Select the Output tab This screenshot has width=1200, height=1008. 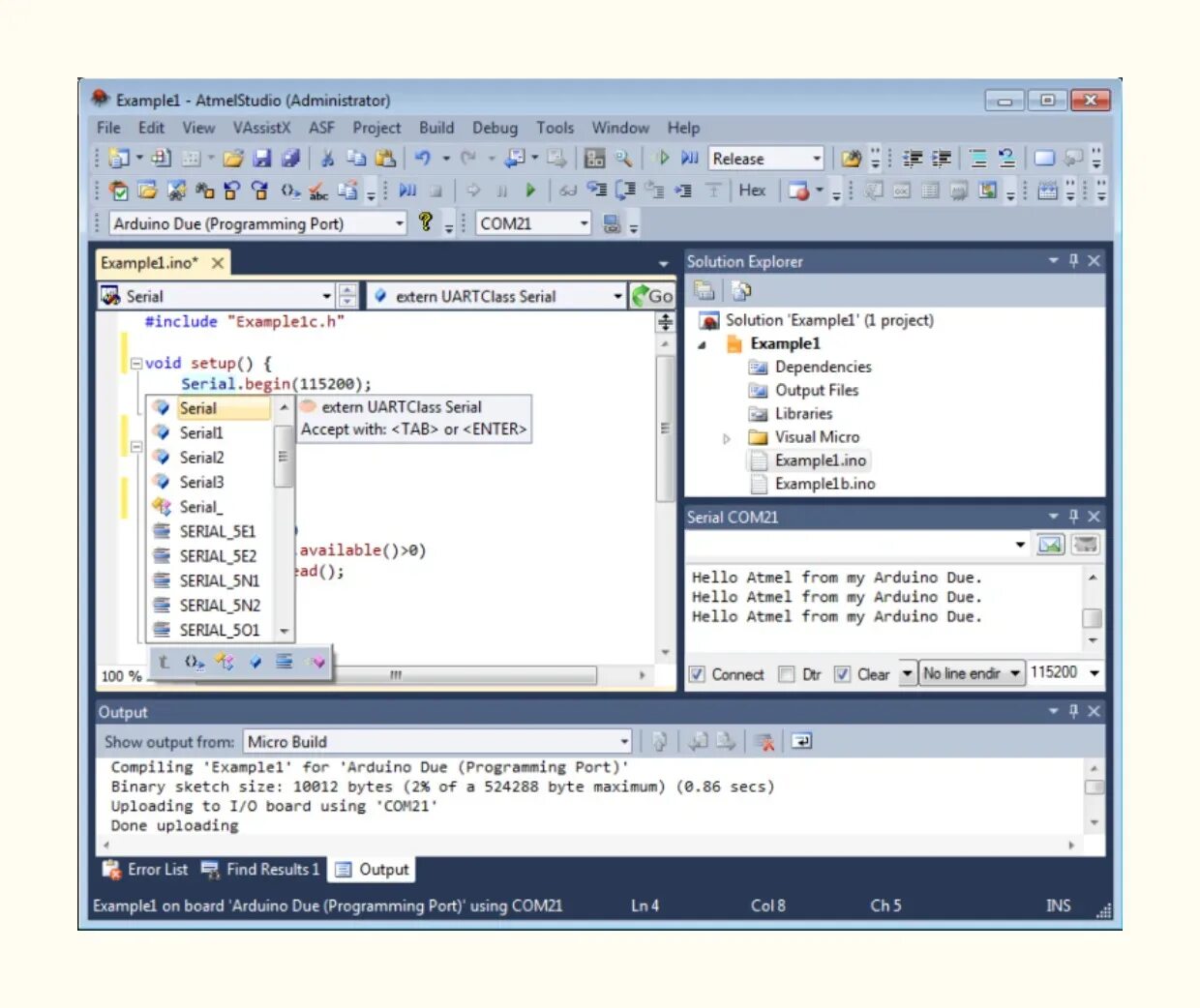pos(372,870)
